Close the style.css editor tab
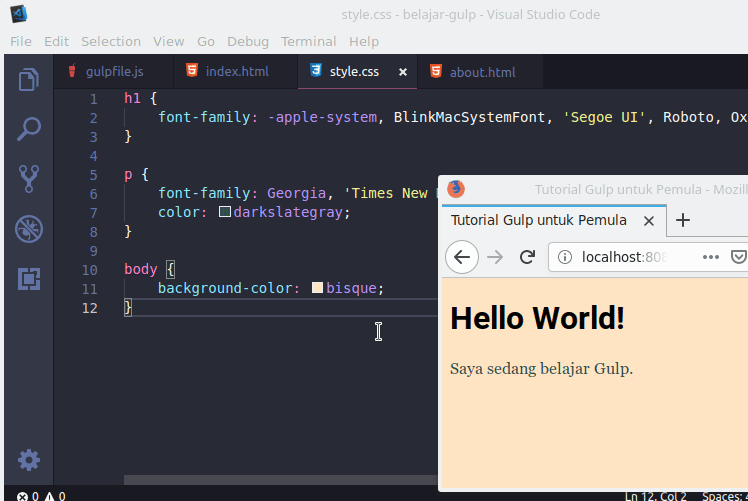Viewport: 748px width, 501px height. point(403,72)
